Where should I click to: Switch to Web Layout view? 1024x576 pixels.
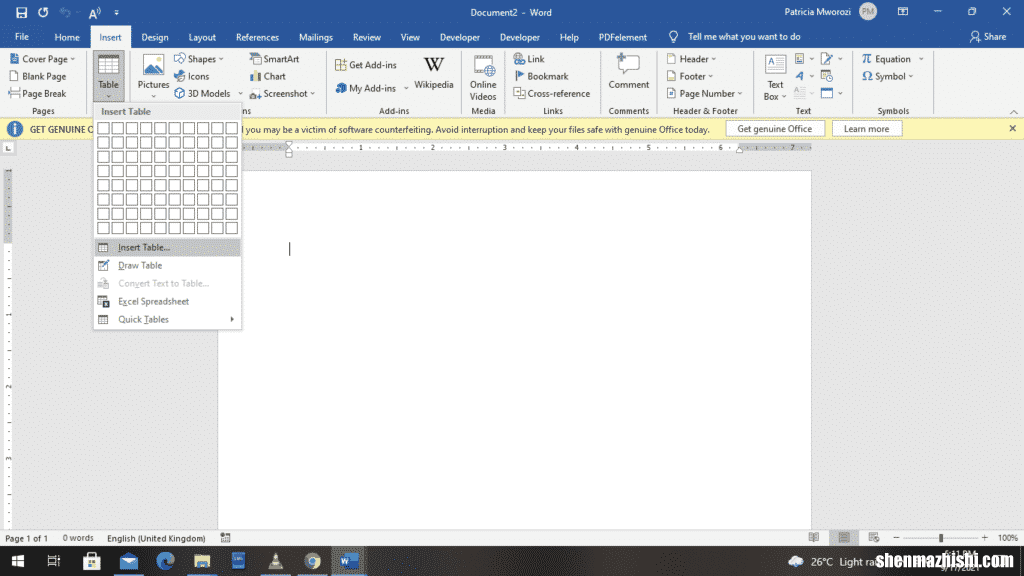[x=874, y=537]
